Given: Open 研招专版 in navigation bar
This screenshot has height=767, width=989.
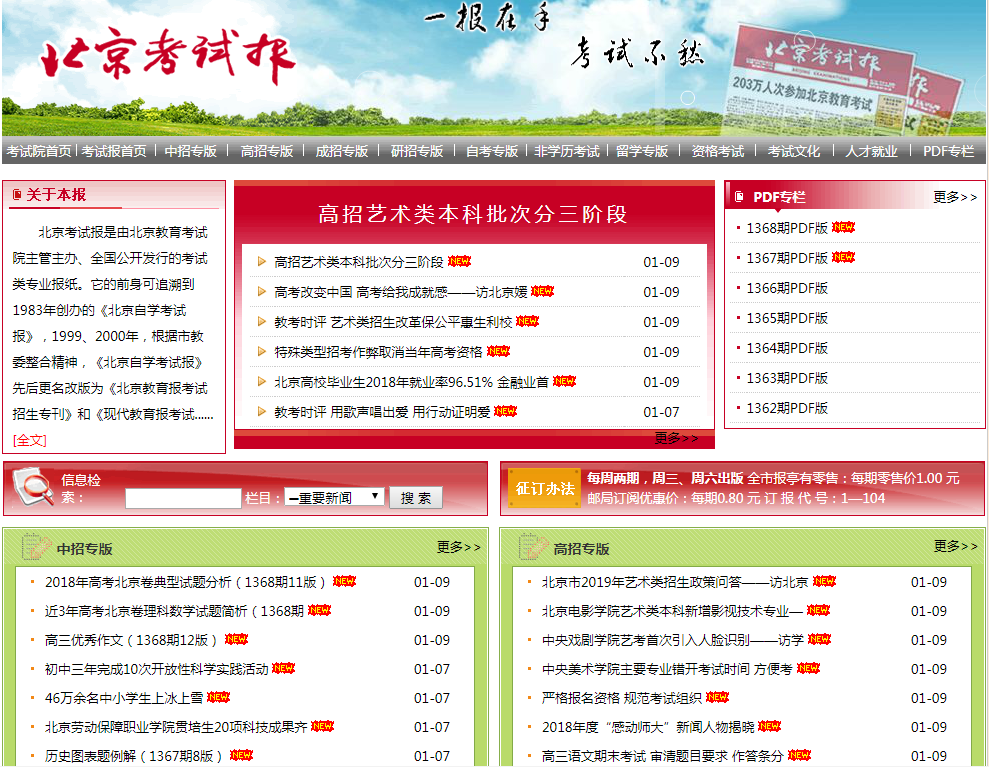Looking at the screenshot, I should (416, 151).
